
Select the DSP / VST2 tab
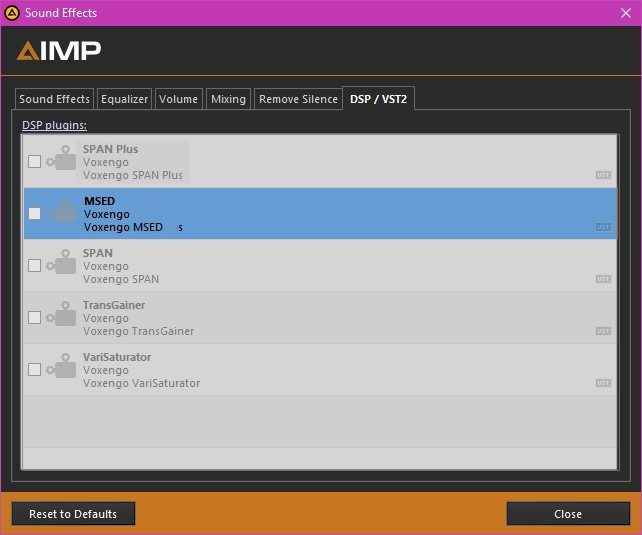(378, 99)
